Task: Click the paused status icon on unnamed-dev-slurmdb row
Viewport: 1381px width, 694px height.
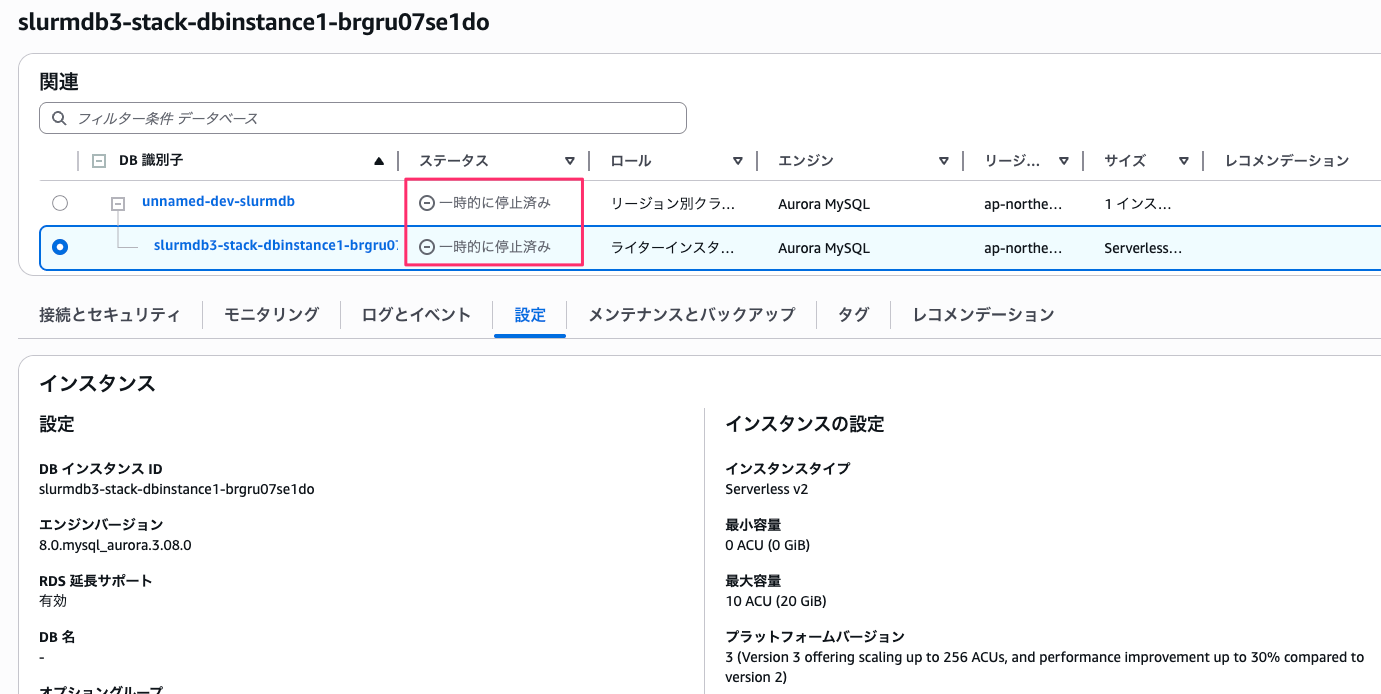Action: (x=427, y=203)
